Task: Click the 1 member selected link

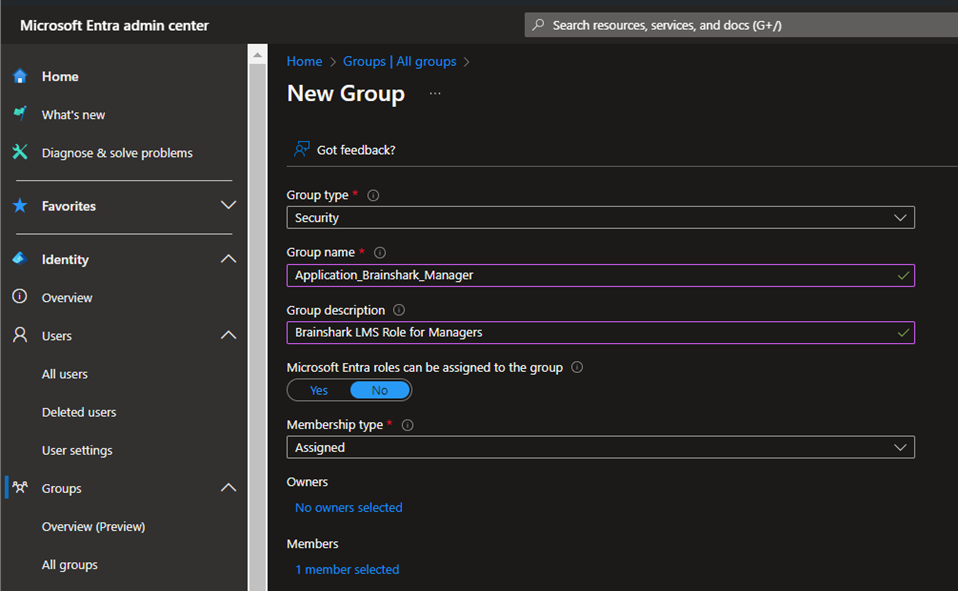Action: click(x=347, y=570)
